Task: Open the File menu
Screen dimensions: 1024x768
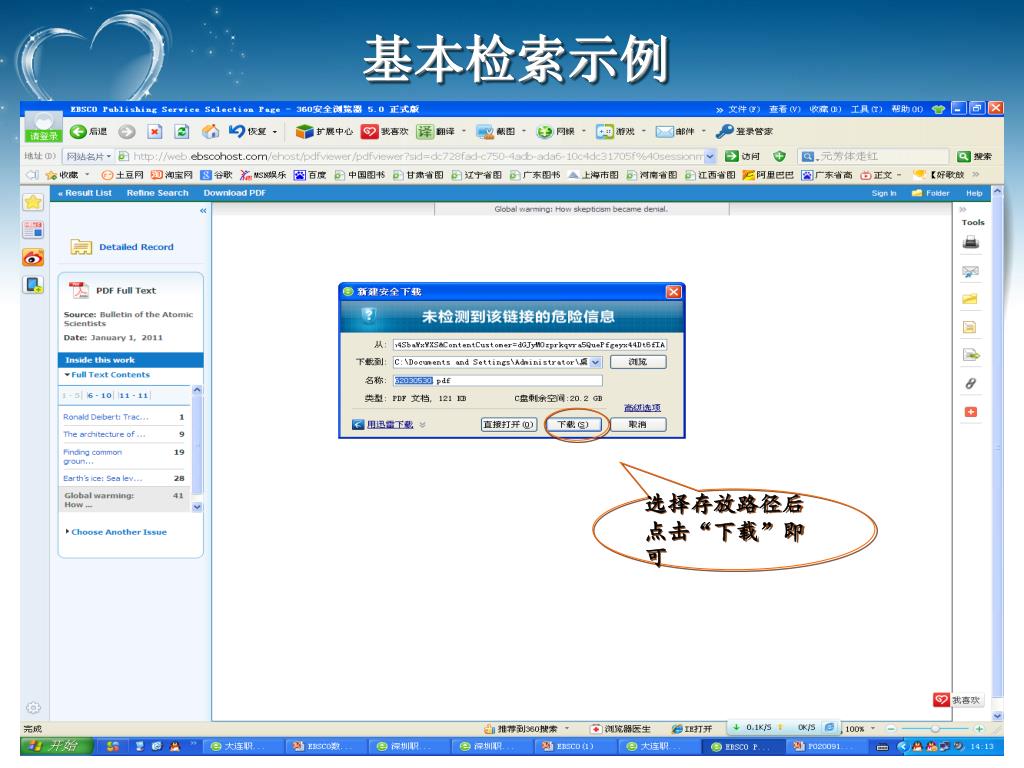Action: click(x=744, y=109)
